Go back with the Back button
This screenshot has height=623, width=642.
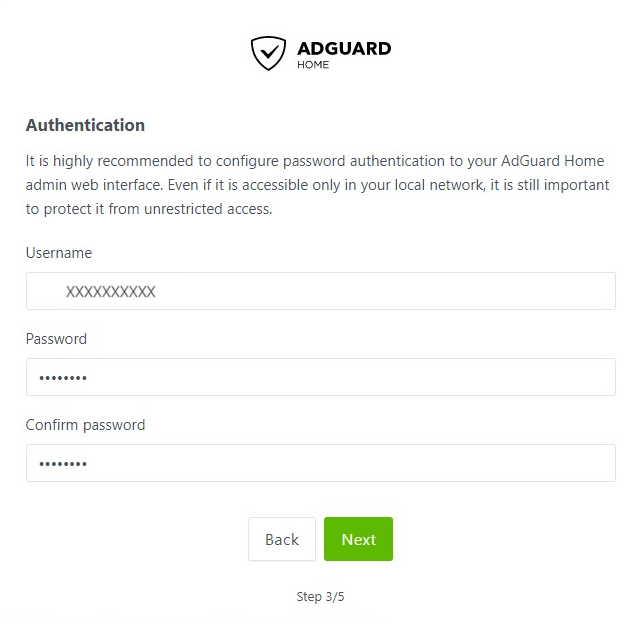coord(282,539)
